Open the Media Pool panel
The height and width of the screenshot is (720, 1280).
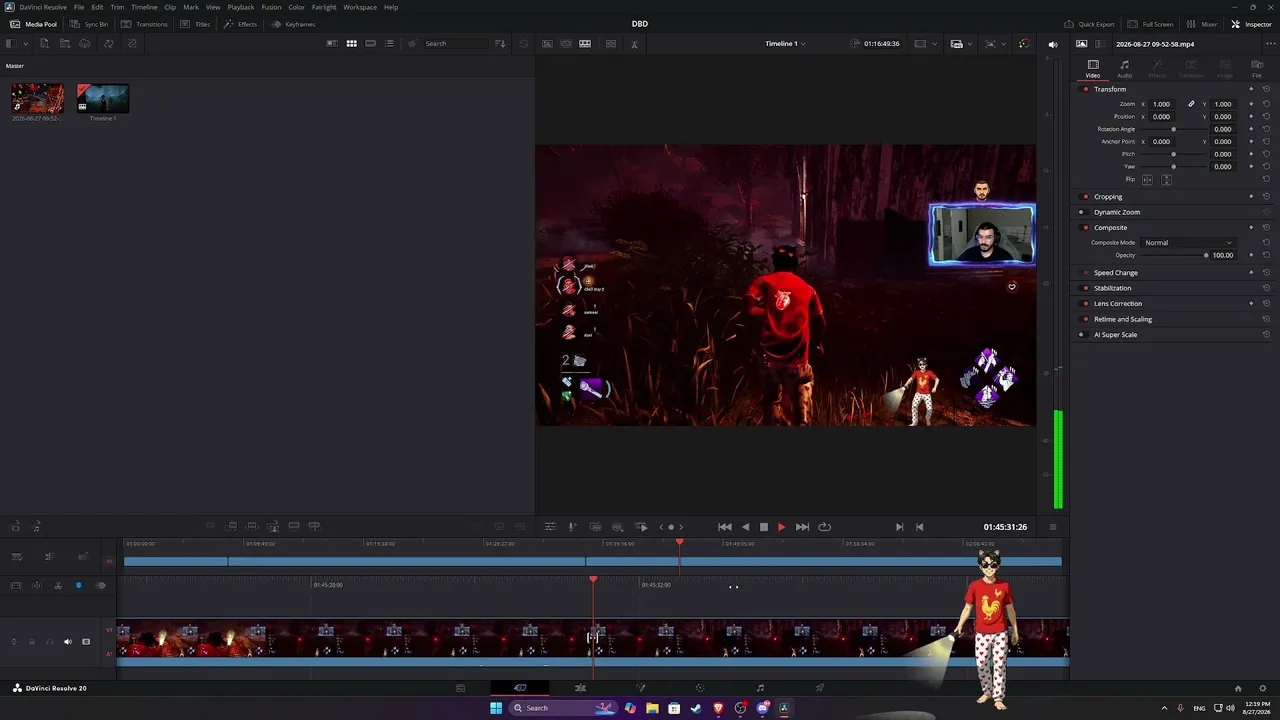[x=33, y=24]
